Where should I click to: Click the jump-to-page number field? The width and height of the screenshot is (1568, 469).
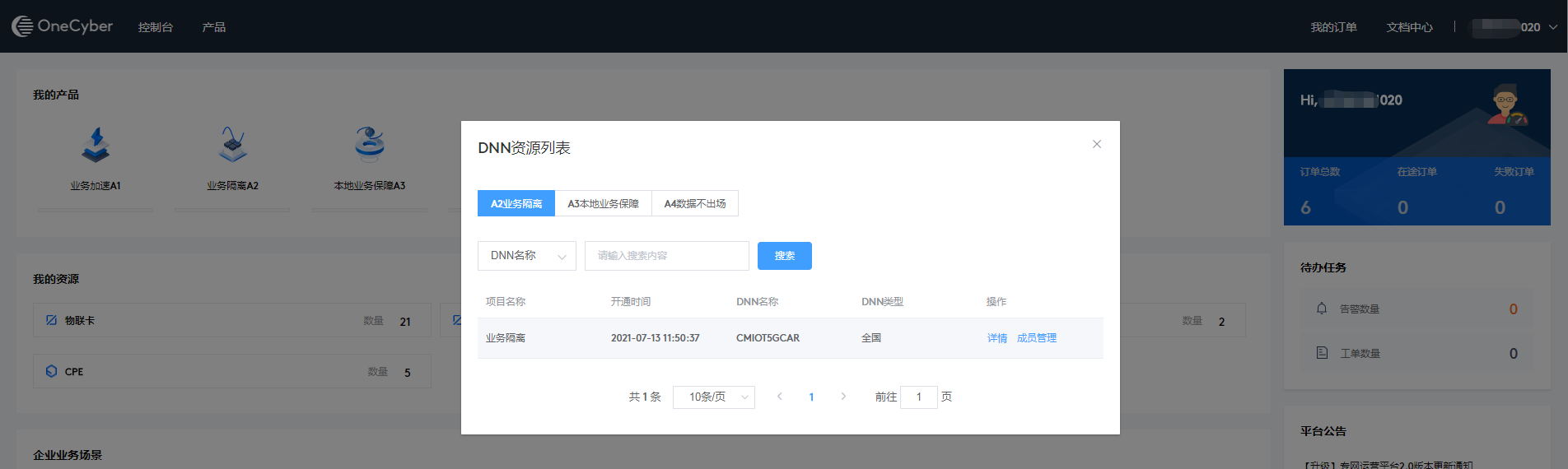918,397
